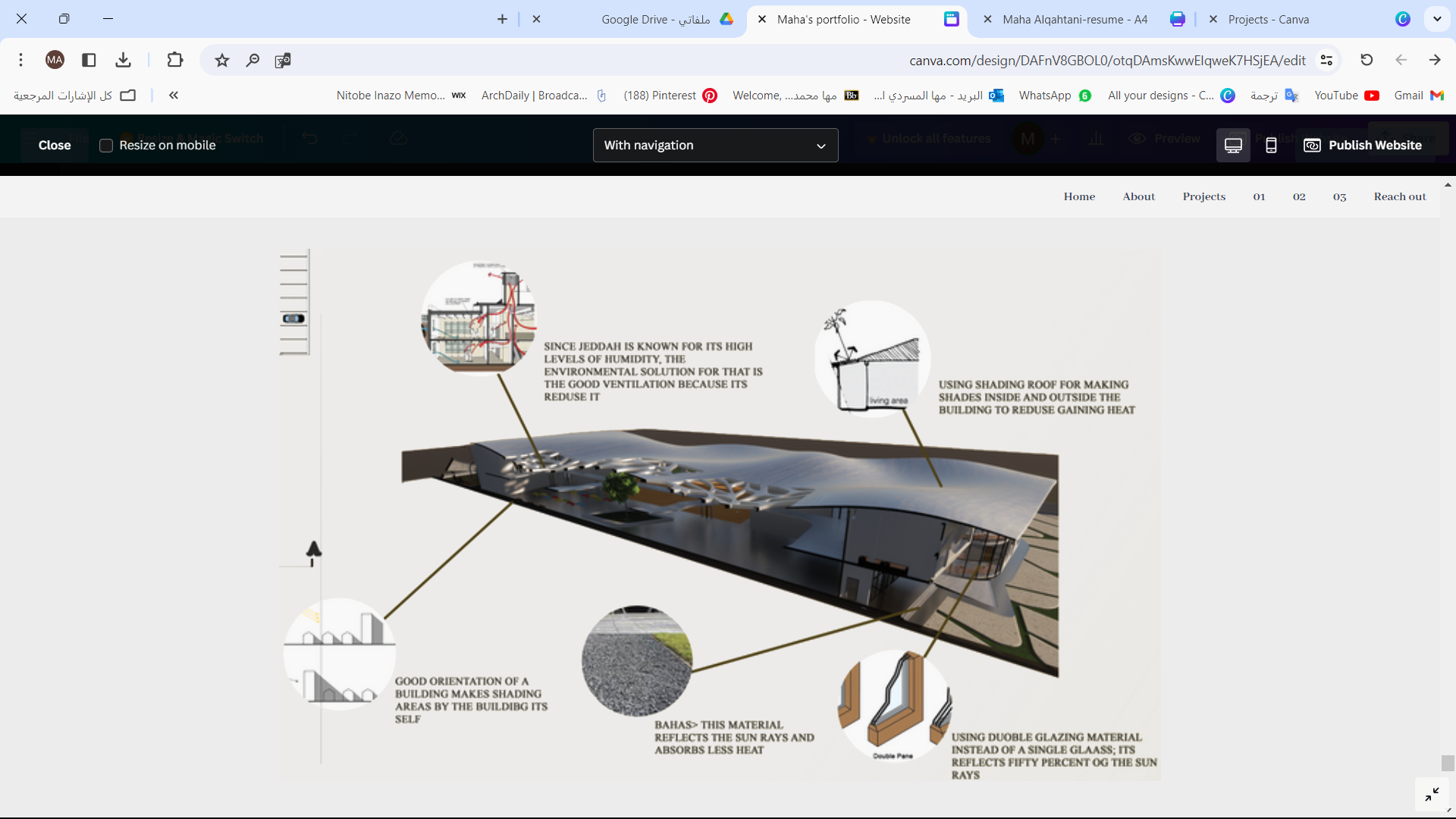Expand hidden bookmarks double chevron
The image size is (1456, 819).
point(174,96)
